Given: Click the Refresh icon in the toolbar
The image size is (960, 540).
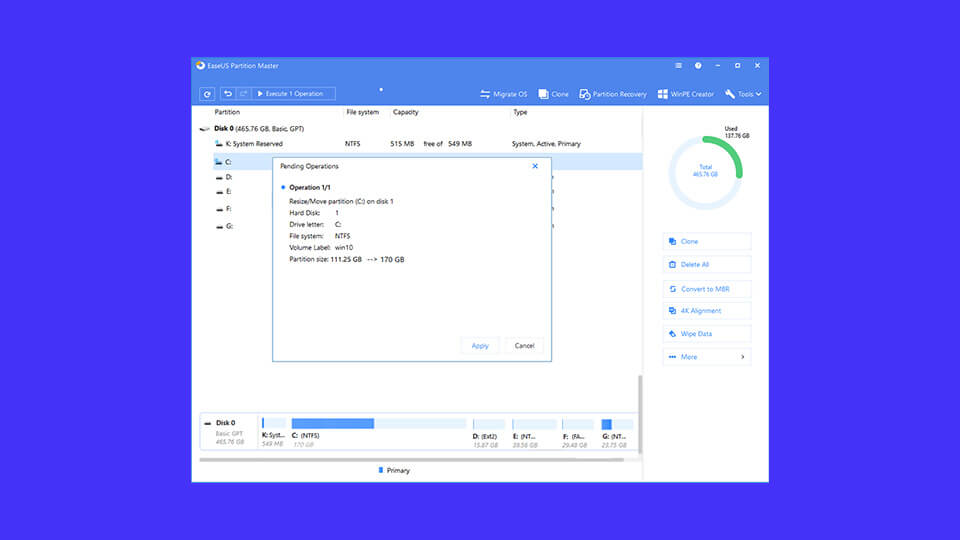Looking at the screenshot, I should pyautogui.click(x=208, y=94).
